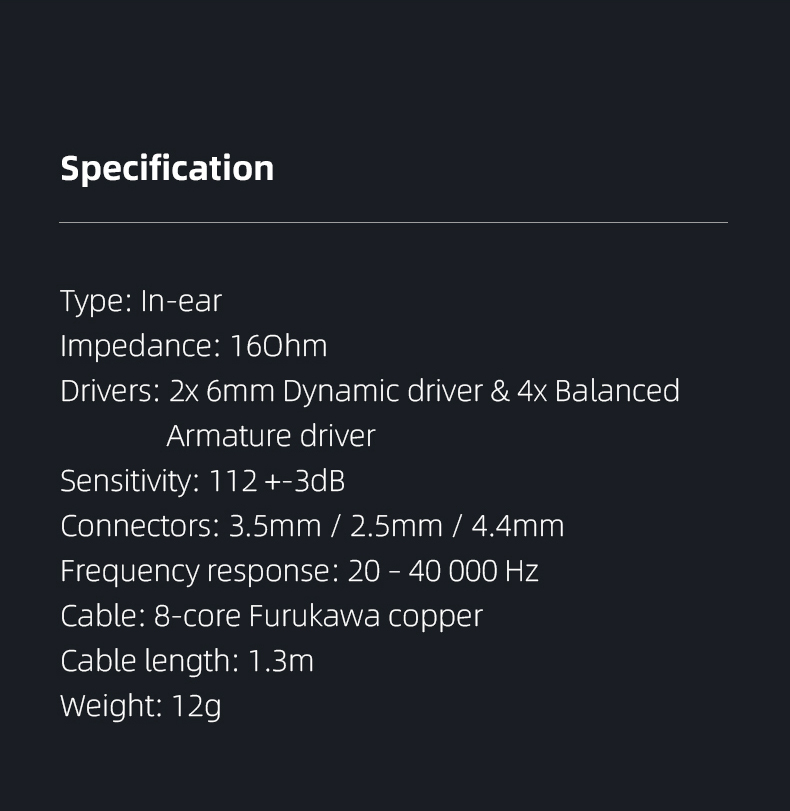Click the "Frequency response:" label

click(199, 571)
